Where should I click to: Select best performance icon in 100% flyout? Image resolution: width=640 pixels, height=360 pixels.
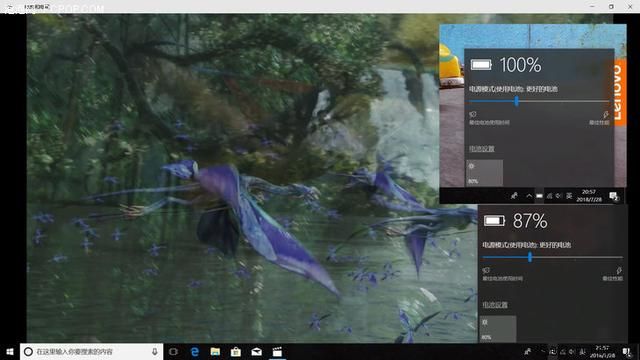(605, 114)
